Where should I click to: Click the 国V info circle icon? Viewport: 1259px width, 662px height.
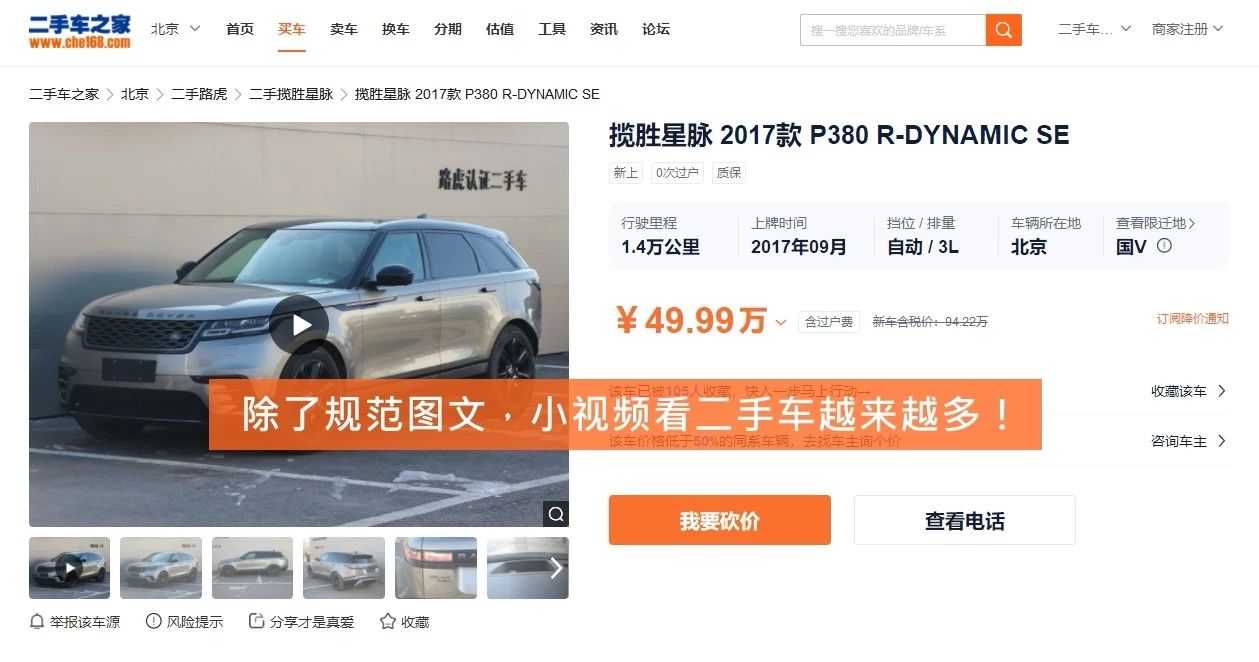1164,245
